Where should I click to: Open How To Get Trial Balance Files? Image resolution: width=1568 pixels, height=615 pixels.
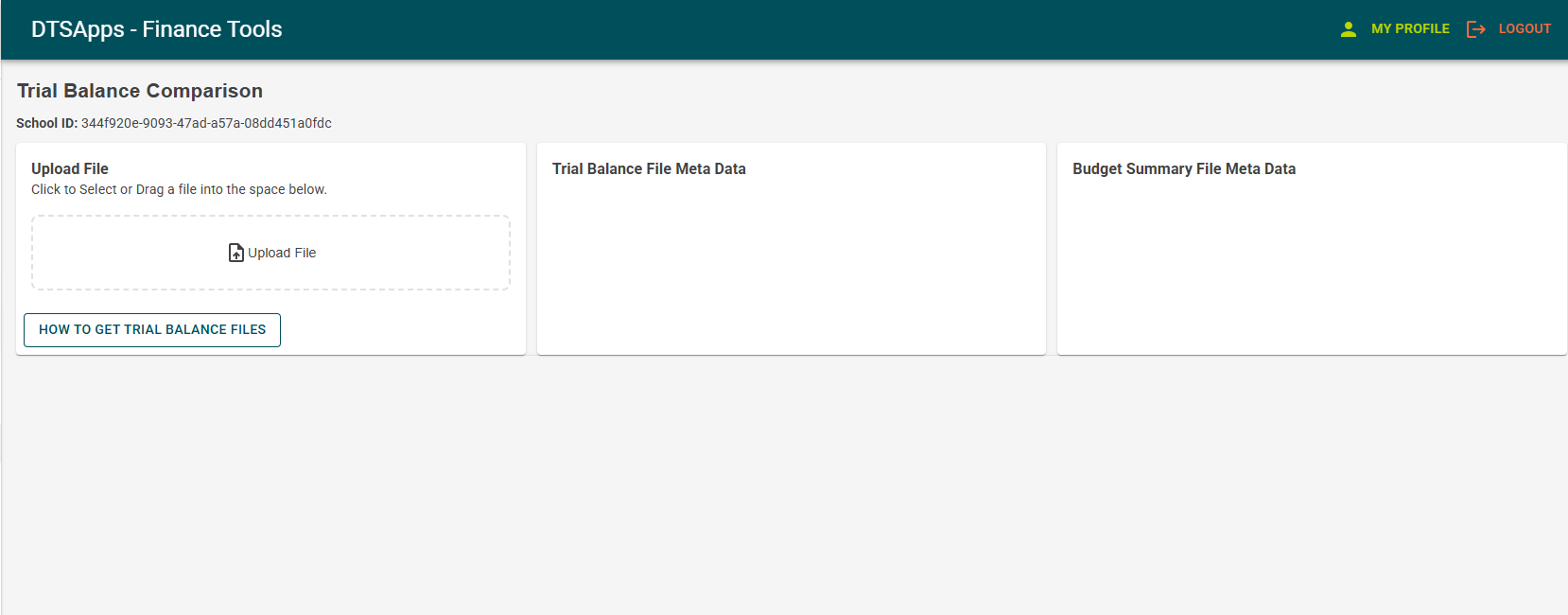tap(152, 330)
